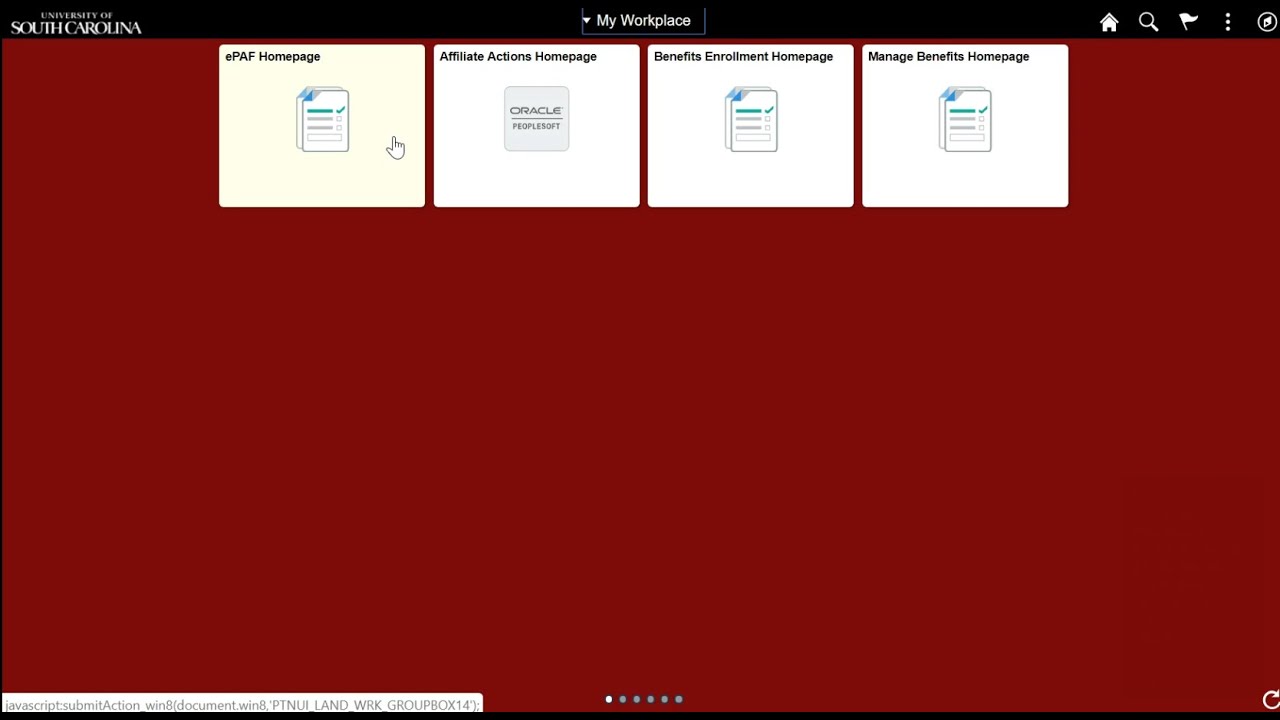This screenshot has height=720, width=1280.
Task: Select the sixth homepage pagination dot
Action: click(679, 699)
